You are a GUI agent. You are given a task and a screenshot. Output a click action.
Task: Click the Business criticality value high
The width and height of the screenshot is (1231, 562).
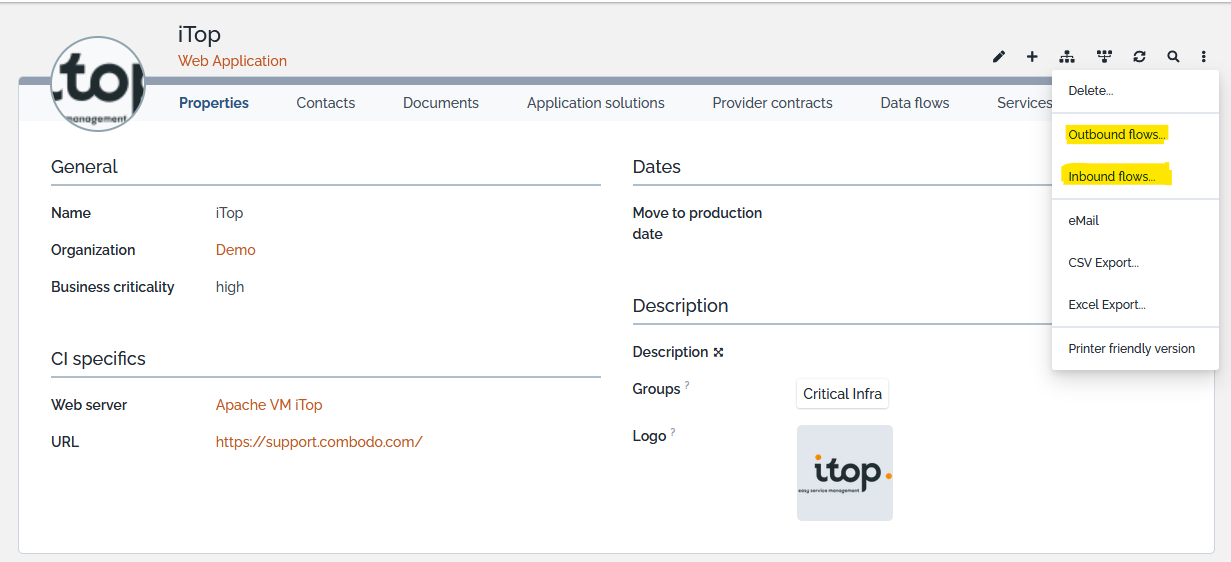point(230,287)
